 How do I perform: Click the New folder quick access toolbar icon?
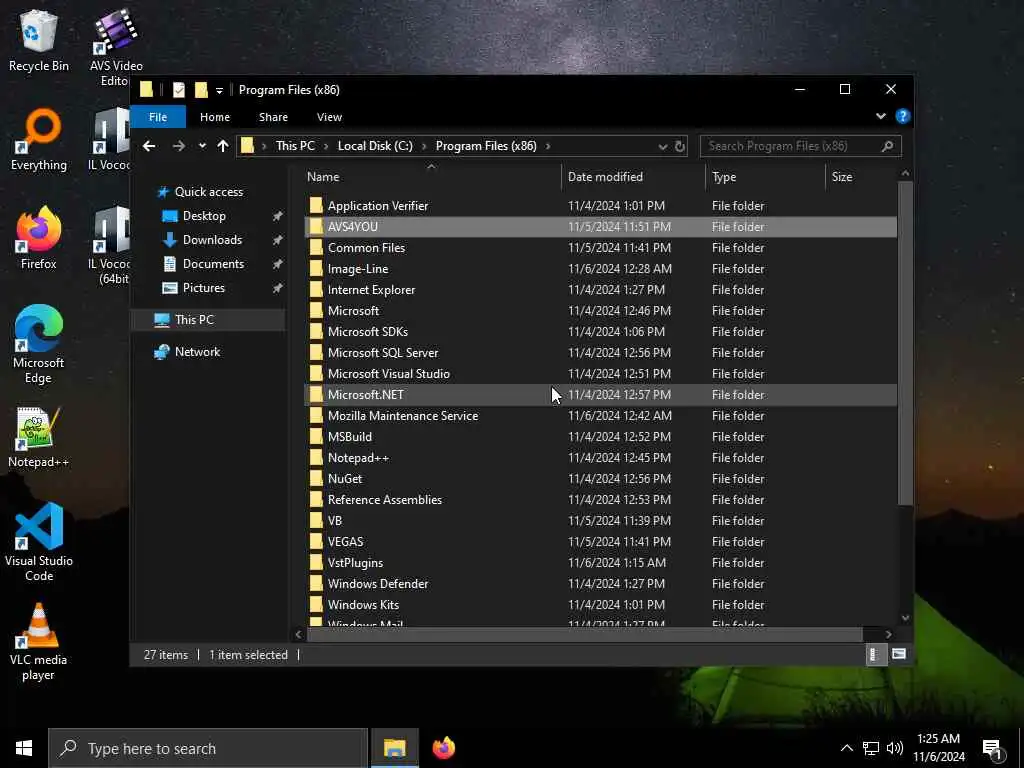201,90
